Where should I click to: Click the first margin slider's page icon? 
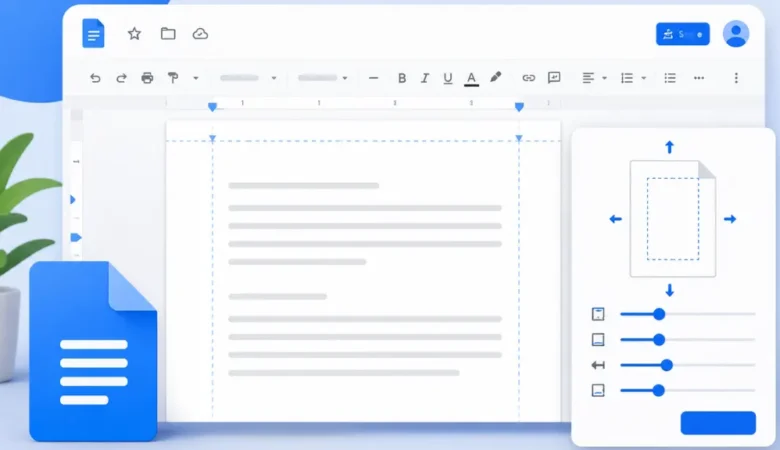[598, 314]
